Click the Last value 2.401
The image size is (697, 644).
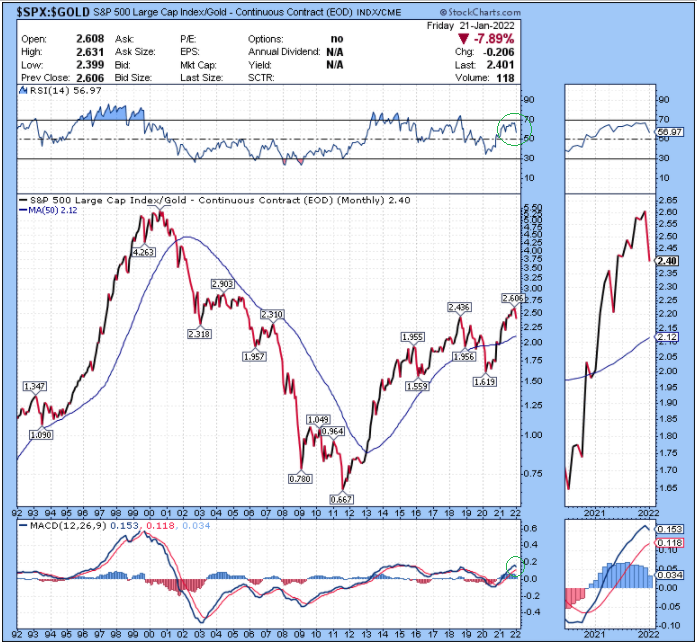500,65
